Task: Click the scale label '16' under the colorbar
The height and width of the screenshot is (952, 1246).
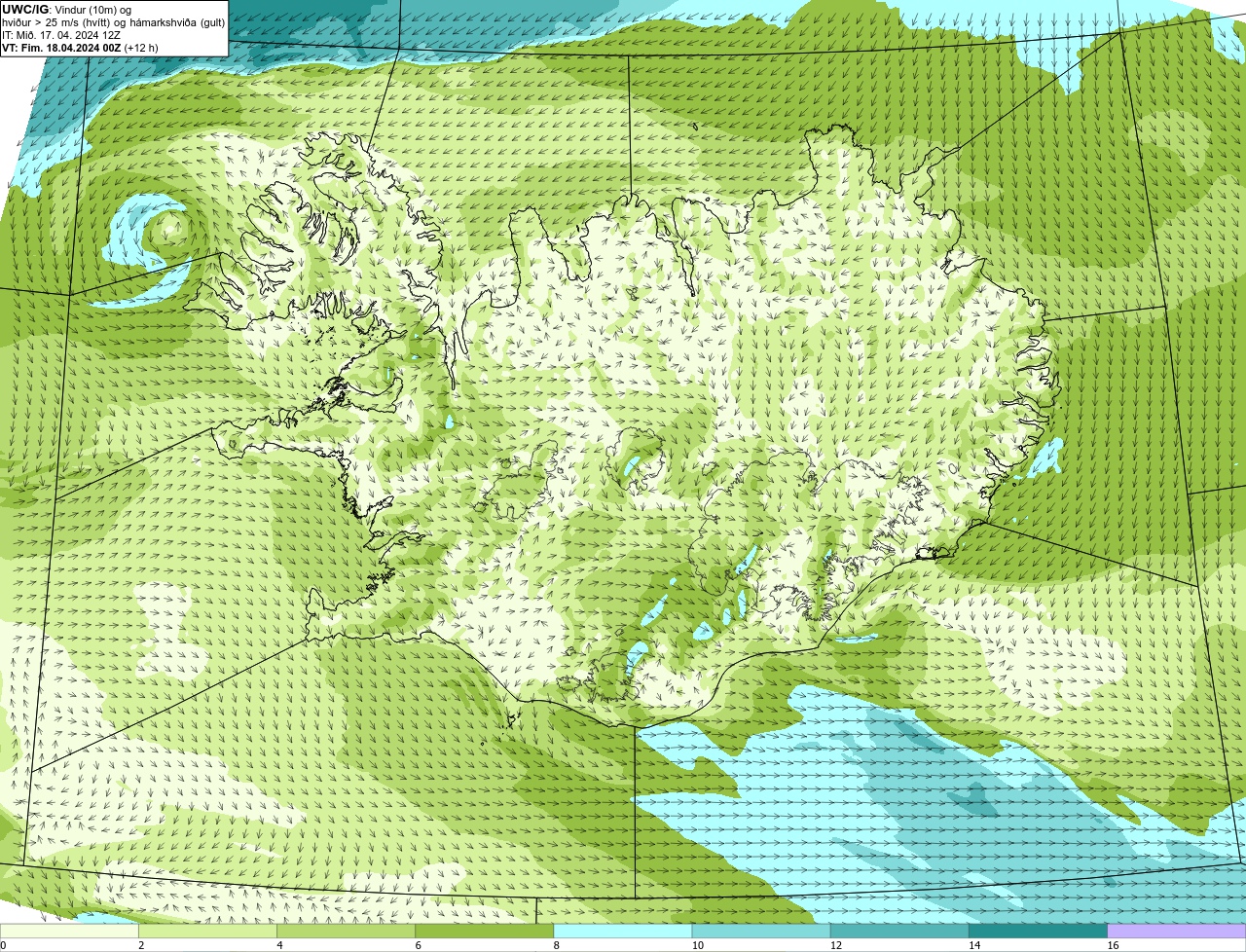Action: point(1113,945)
